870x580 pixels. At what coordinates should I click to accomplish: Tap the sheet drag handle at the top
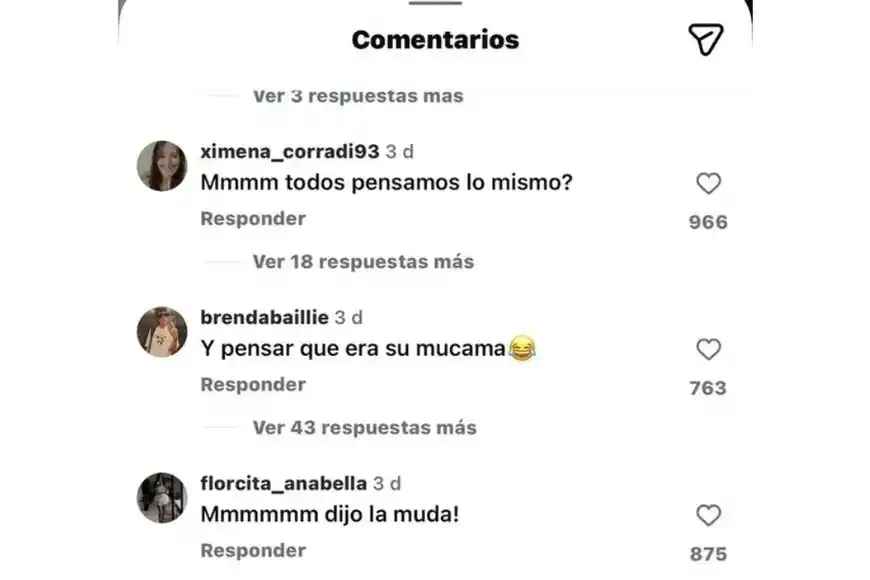pyautogui.click(x=434, y=4)
